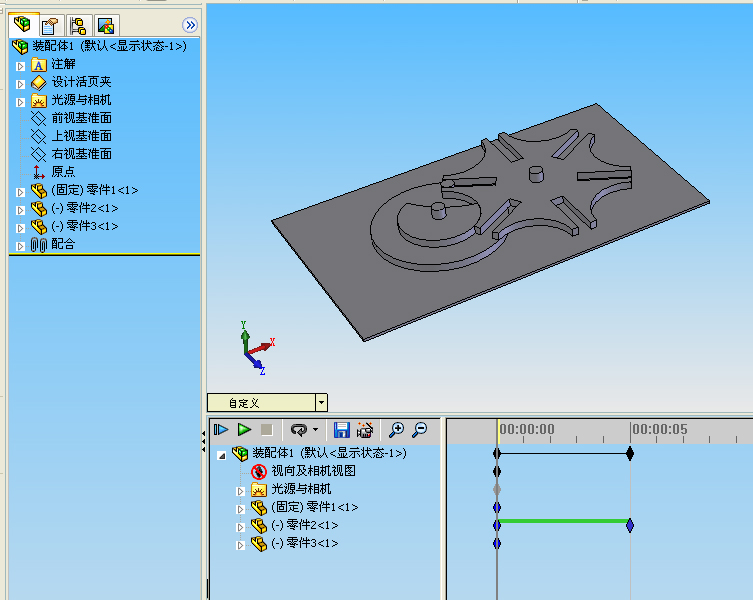Open the playback mode dropdown arrow
Viewport: 753px width, 600px height.
(315, 429)
